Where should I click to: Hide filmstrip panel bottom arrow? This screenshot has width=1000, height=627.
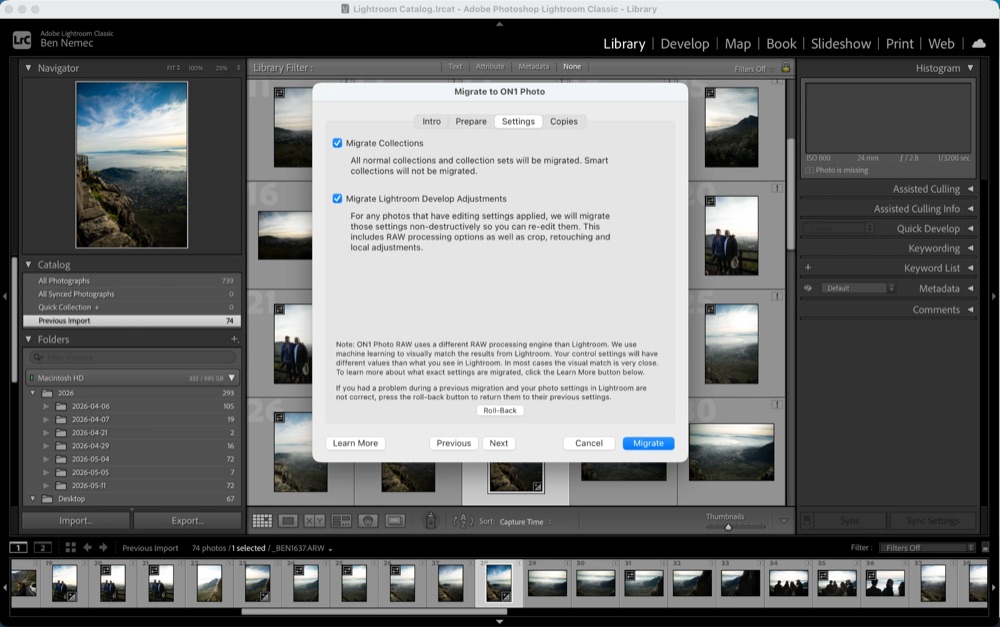499,621
